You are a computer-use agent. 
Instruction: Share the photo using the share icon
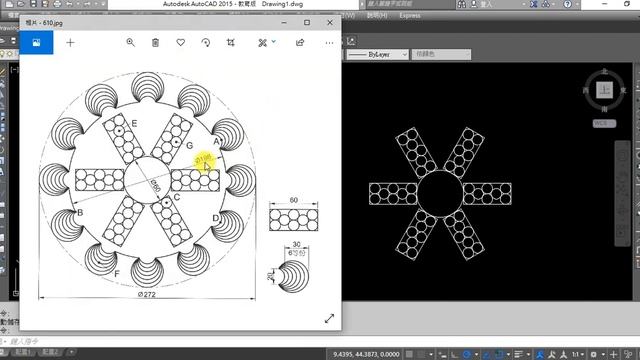(x=300, y=42)
